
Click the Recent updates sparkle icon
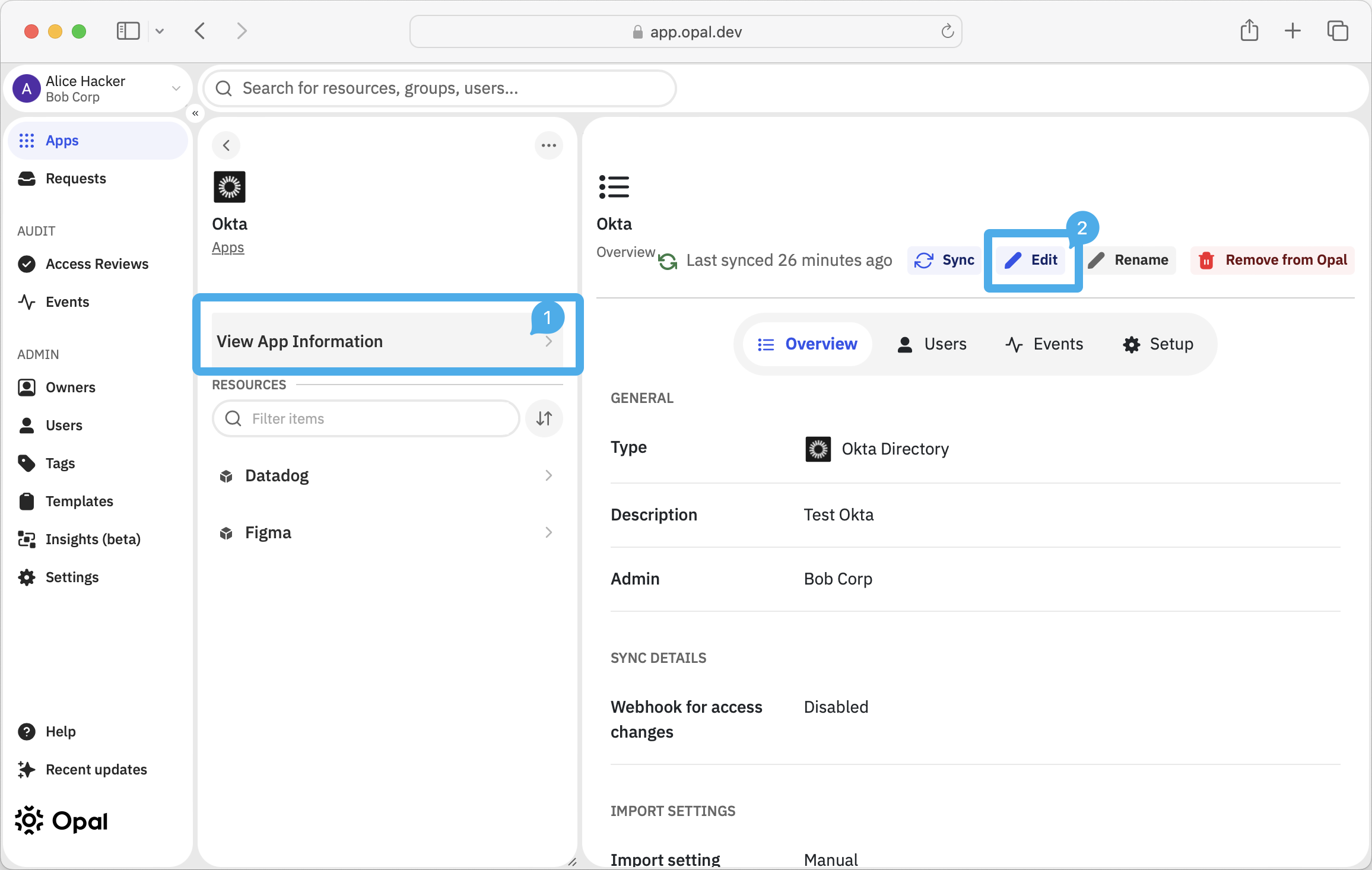tap(27, 770)
